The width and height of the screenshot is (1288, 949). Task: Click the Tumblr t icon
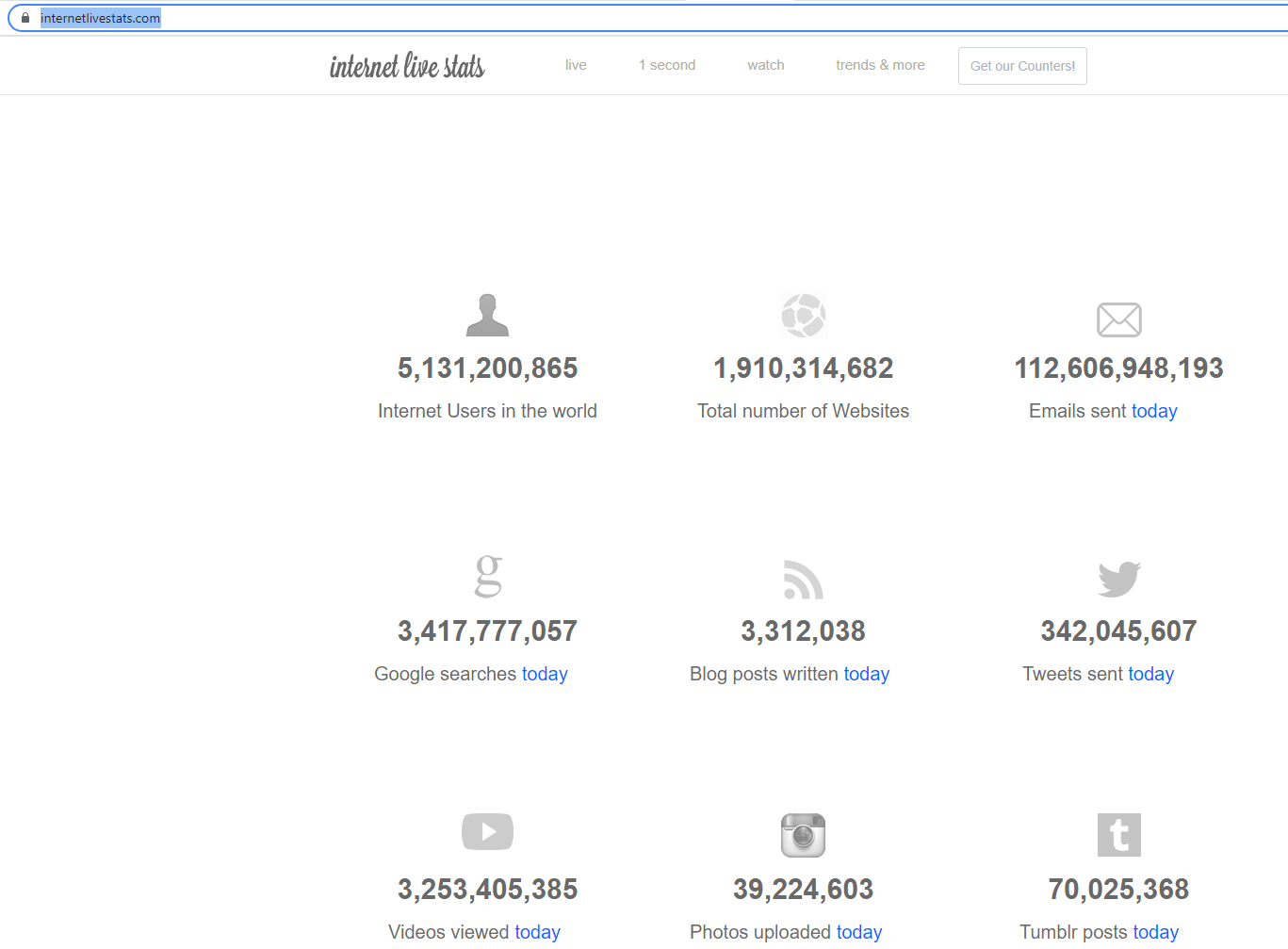coord(1119,835)
